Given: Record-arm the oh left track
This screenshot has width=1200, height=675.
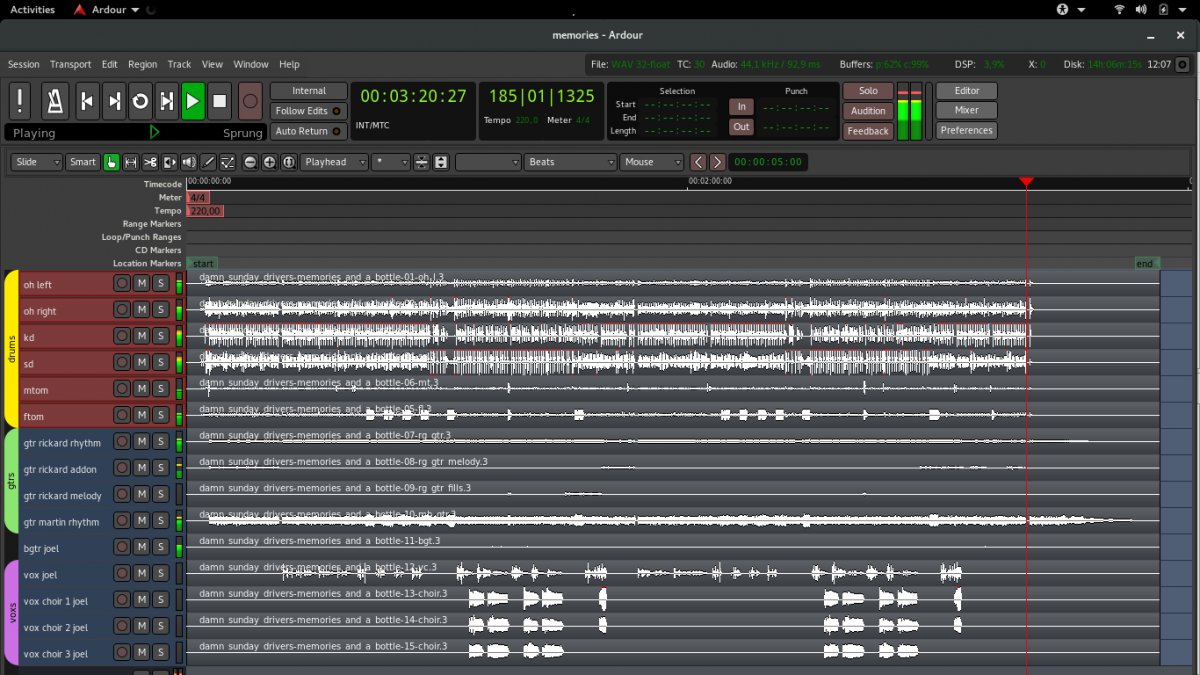Looking at the screenshot, I should (x=122, y=283).
